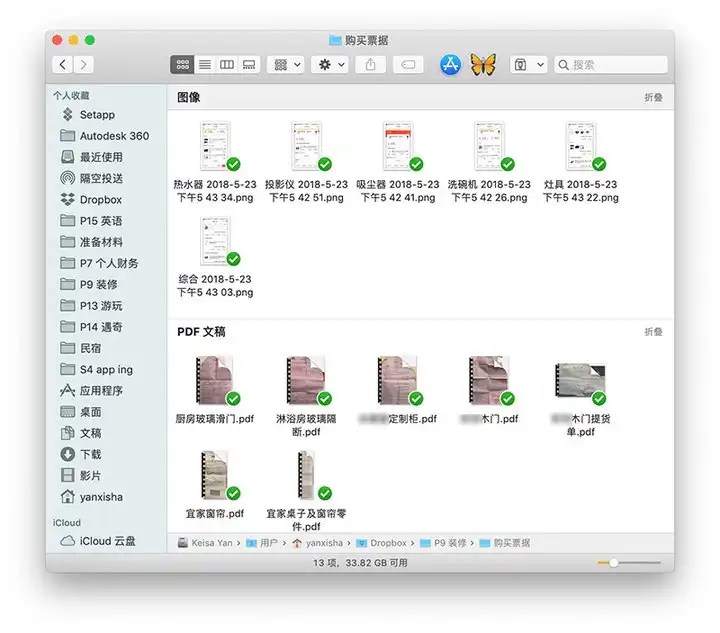This screenshot has height=633, width=720.
Task: Select the 定制柜.pdf file
Action: pos(398,390)
